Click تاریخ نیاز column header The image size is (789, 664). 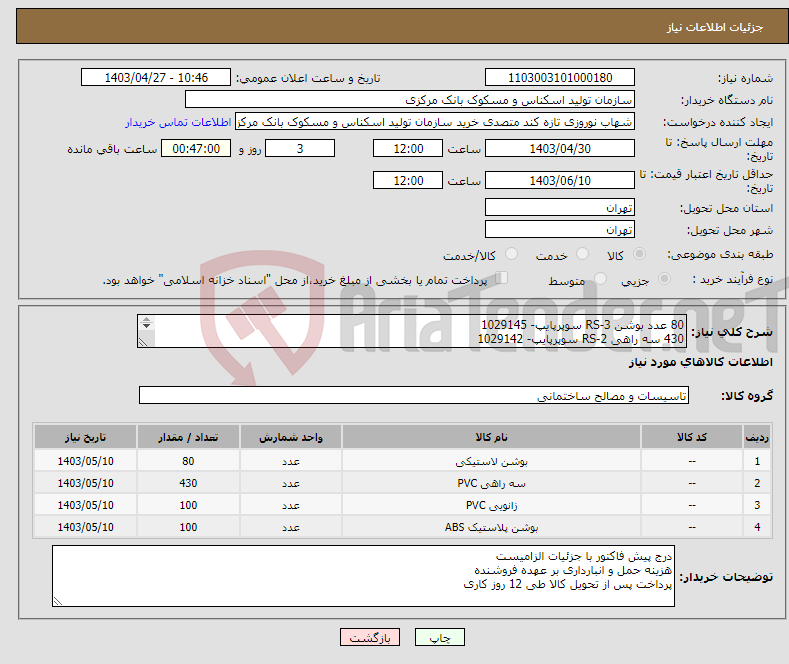(85, 437)
